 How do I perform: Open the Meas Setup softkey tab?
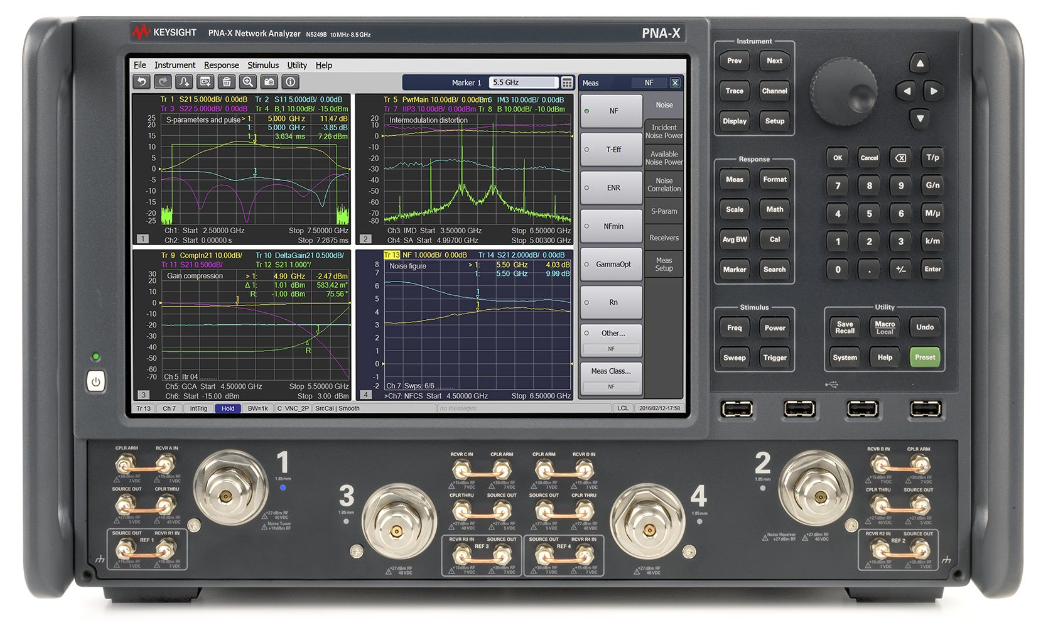664,264
